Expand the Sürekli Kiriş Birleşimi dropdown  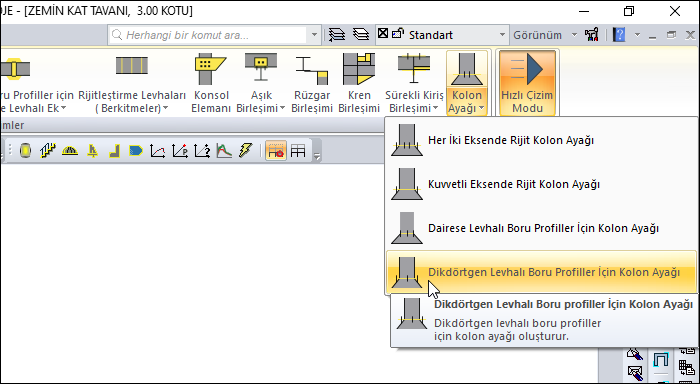click(435, 109)
